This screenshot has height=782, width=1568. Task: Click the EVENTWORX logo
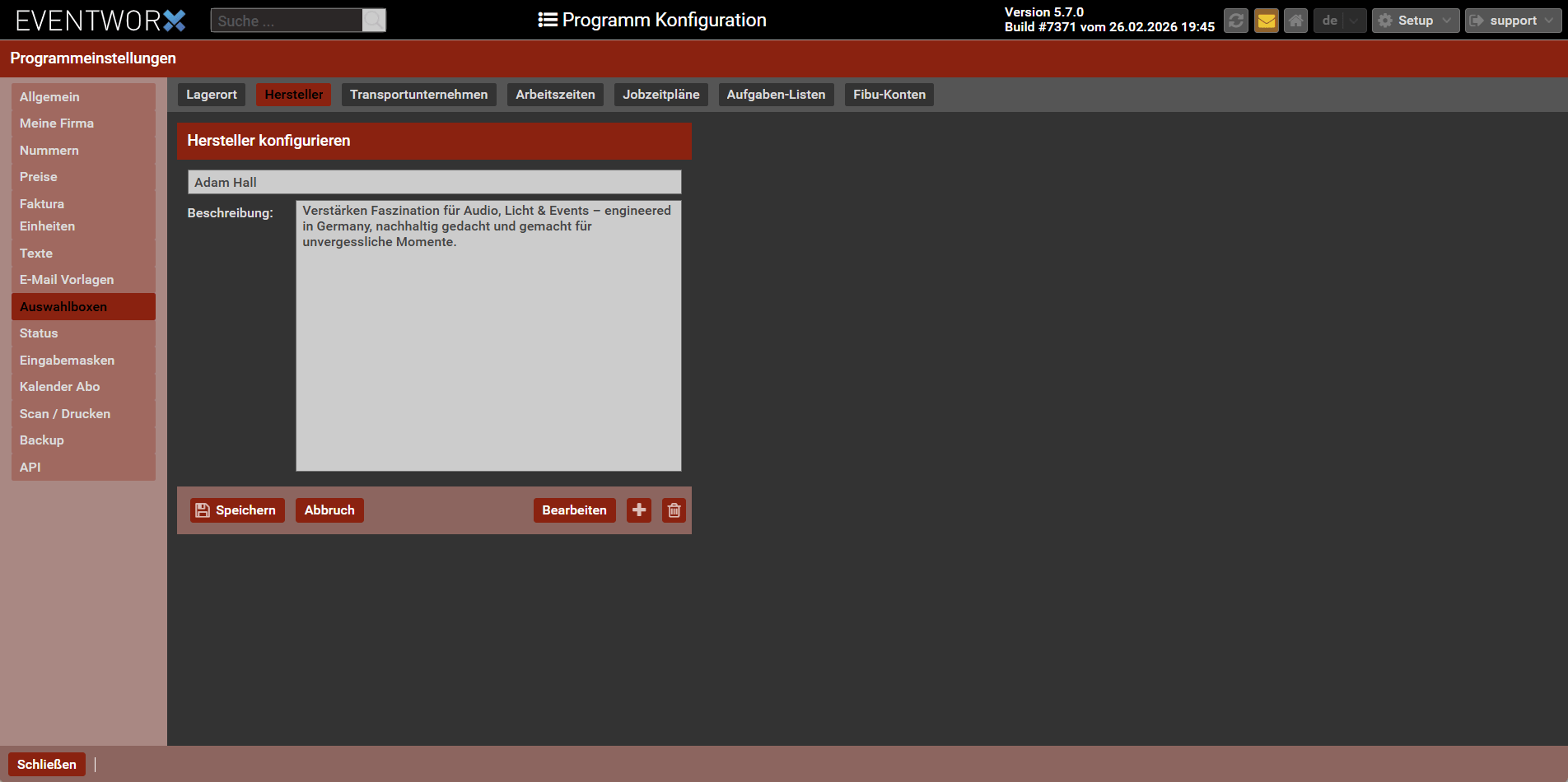[100, 21]
